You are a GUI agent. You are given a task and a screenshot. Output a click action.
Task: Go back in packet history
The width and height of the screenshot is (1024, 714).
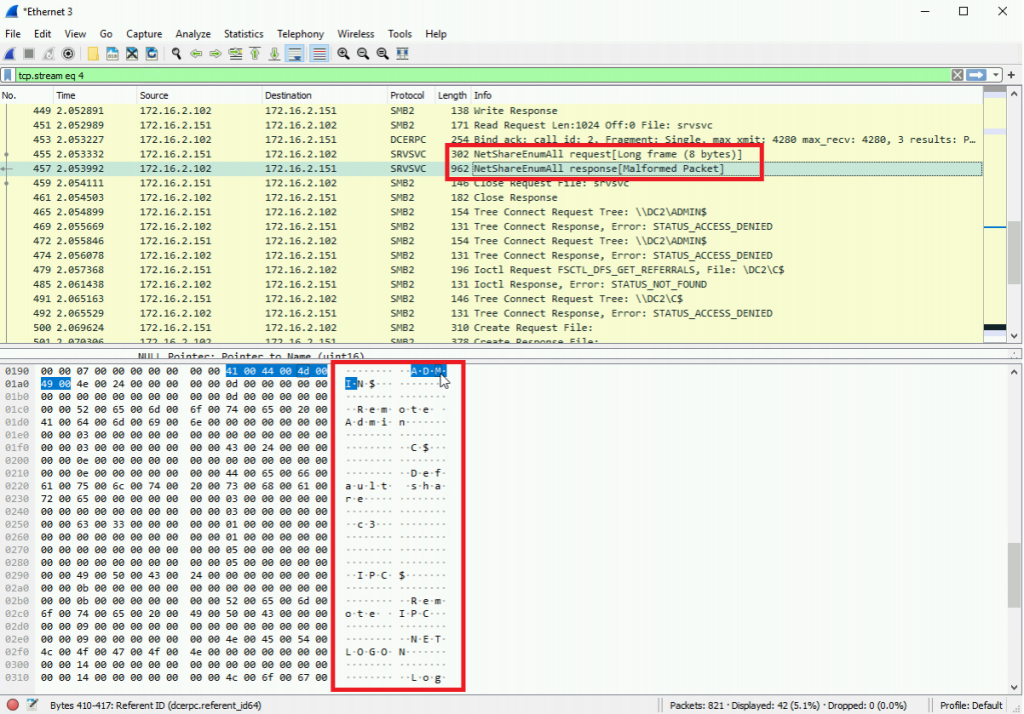196,54
